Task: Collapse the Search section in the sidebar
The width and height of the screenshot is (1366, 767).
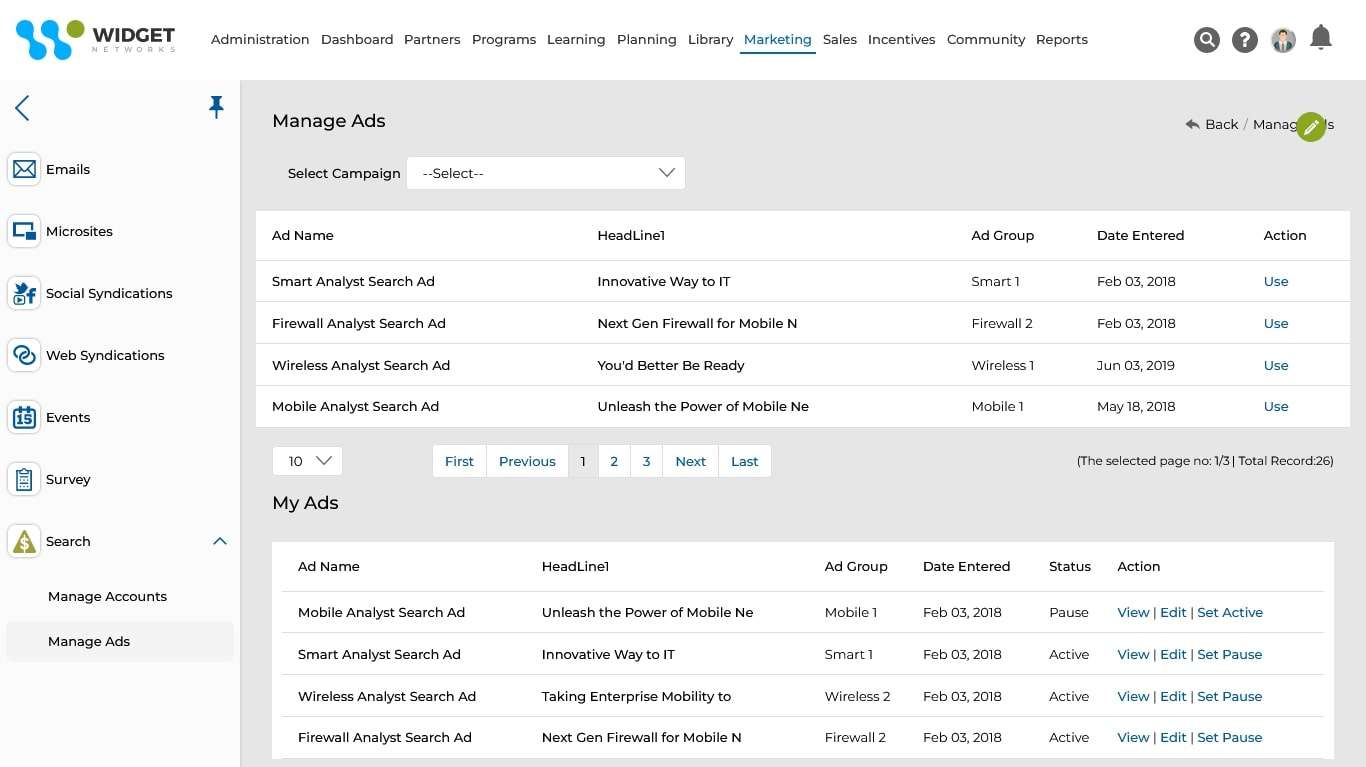Action: point(219,541)
